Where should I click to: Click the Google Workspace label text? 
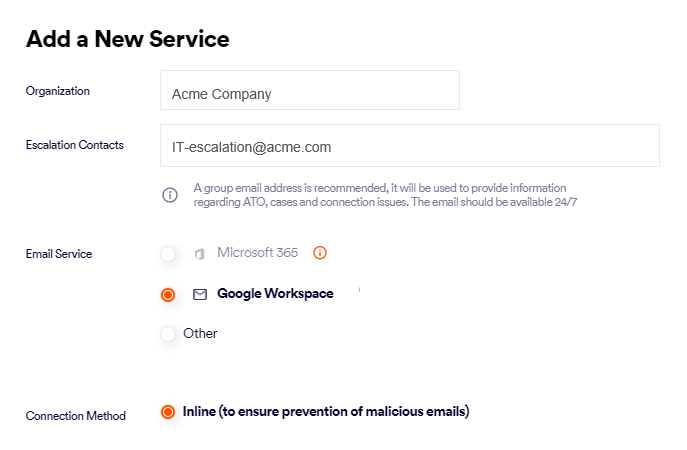pos(275,294)
